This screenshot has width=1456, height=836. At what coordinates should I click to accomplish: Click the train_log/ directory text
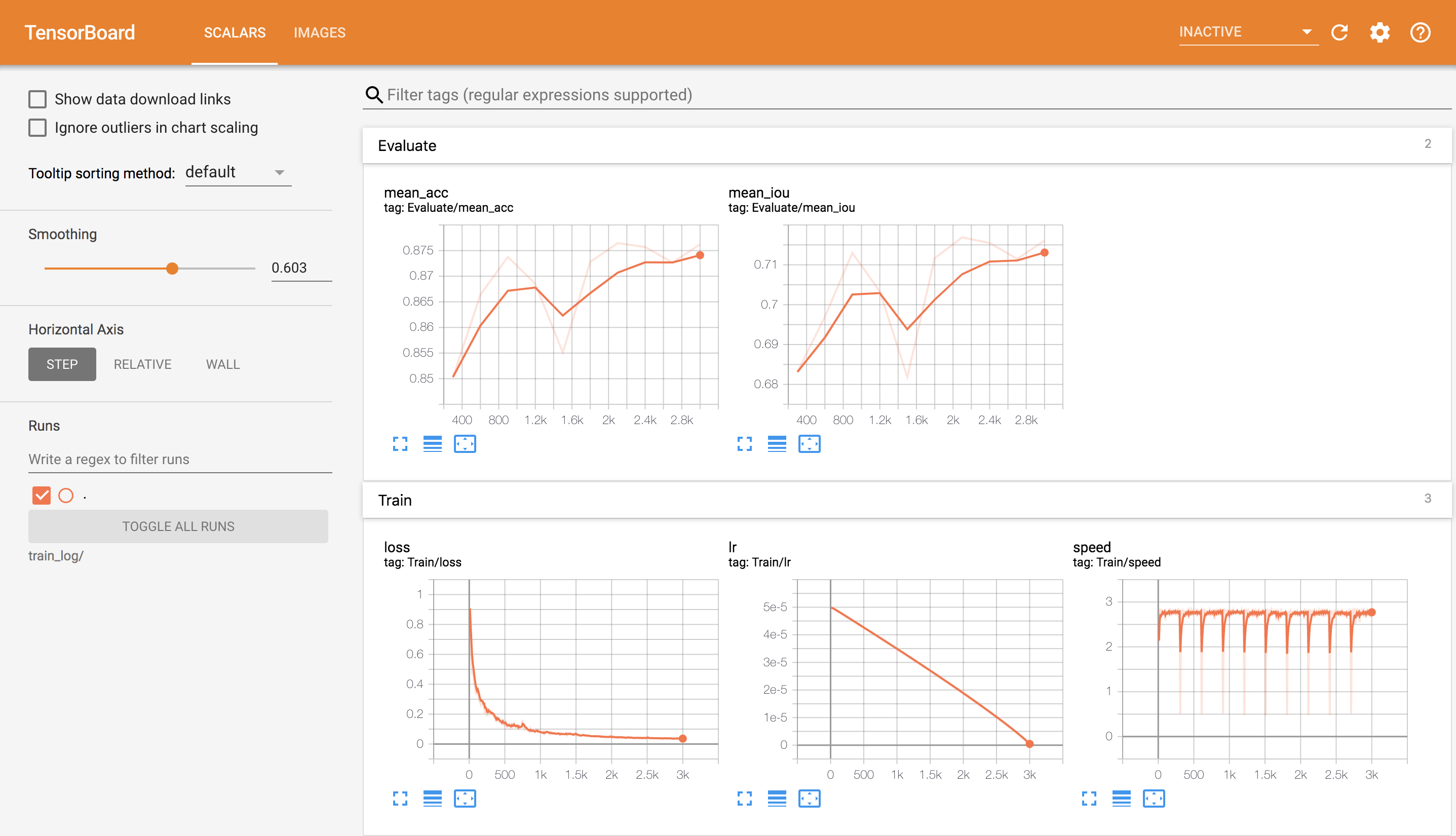tap(56, 556)
